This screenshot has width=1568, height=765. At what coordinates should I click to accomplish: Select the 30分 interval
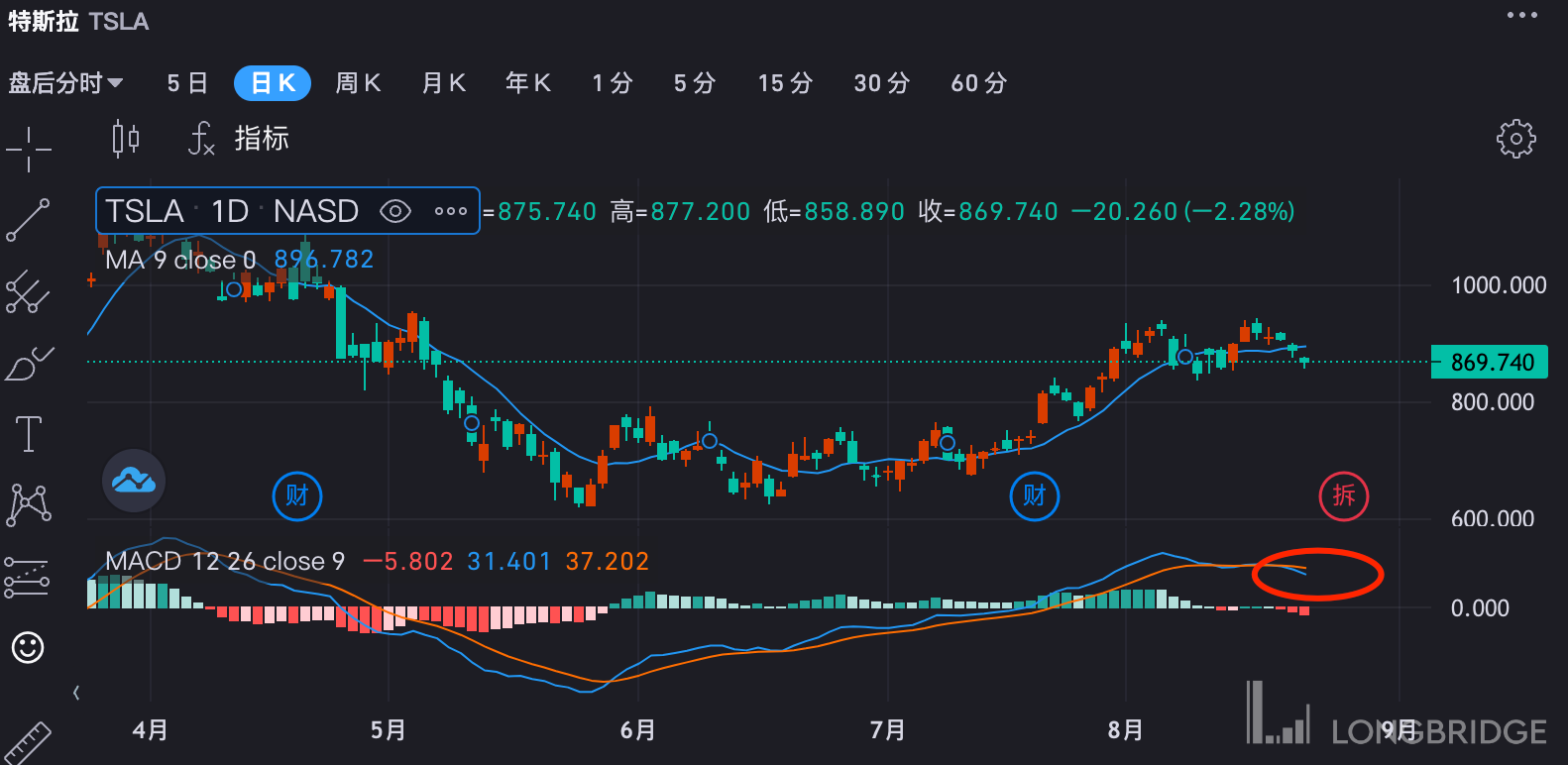click(882, 83)
